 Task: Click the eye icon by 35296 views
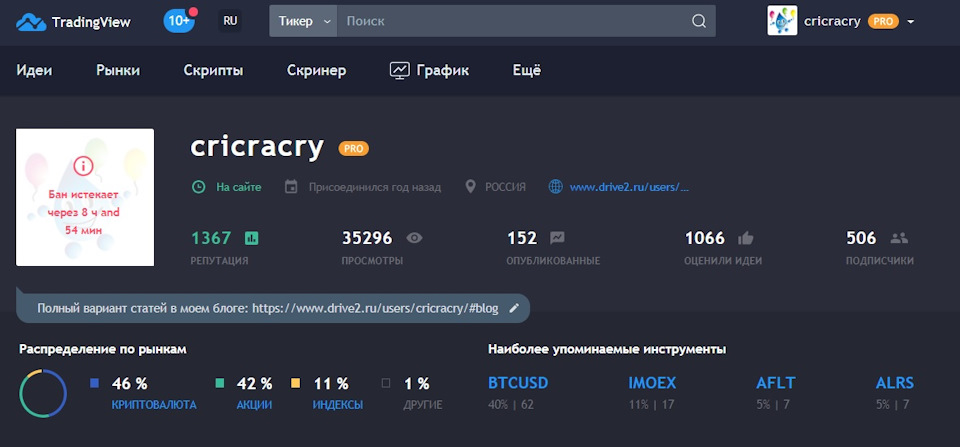[x=414, y=238]
